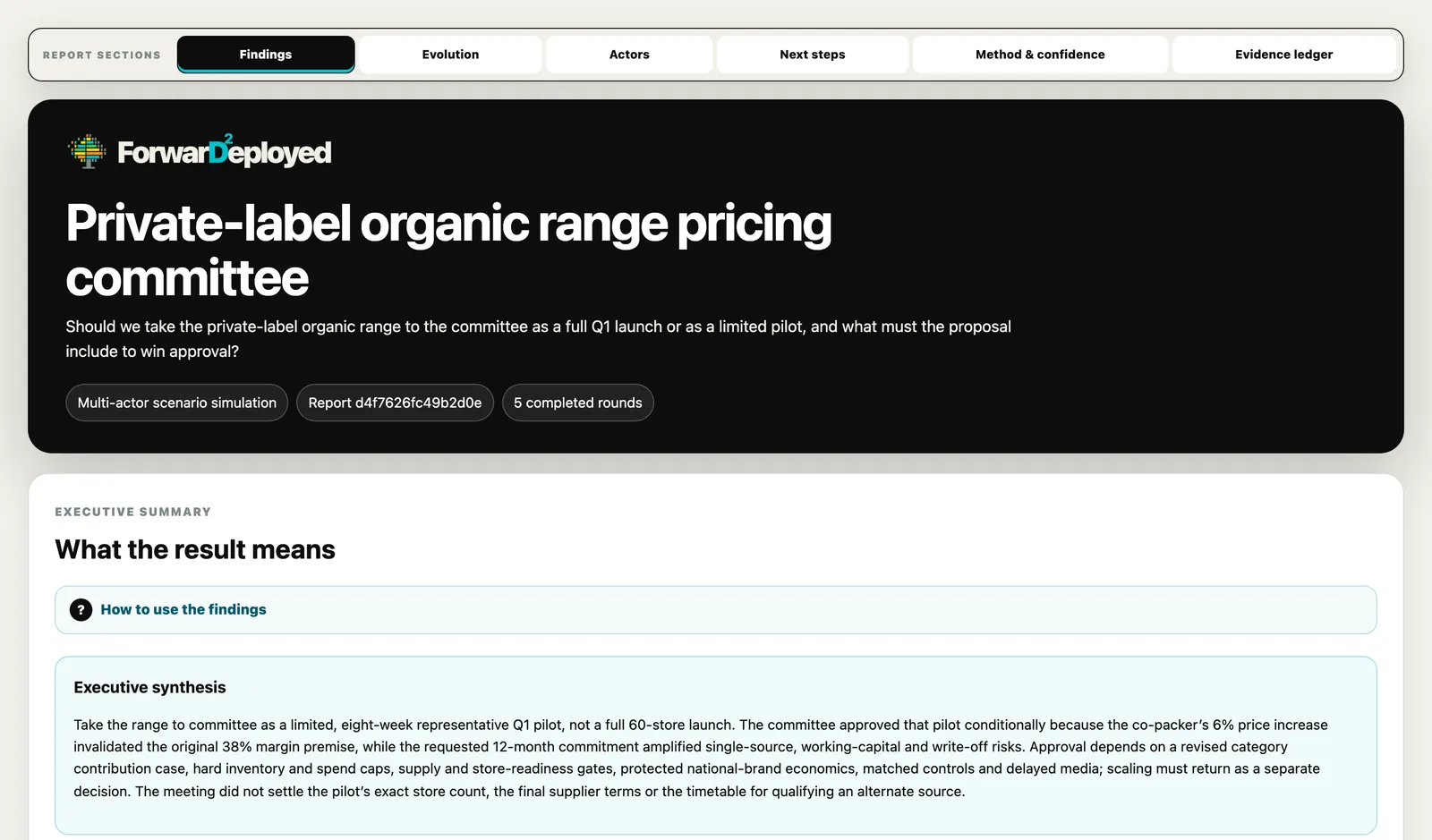Click the REPORT SECTIONS label
The width and height of the screenshot is (1432, 840).
coord(102,55)
